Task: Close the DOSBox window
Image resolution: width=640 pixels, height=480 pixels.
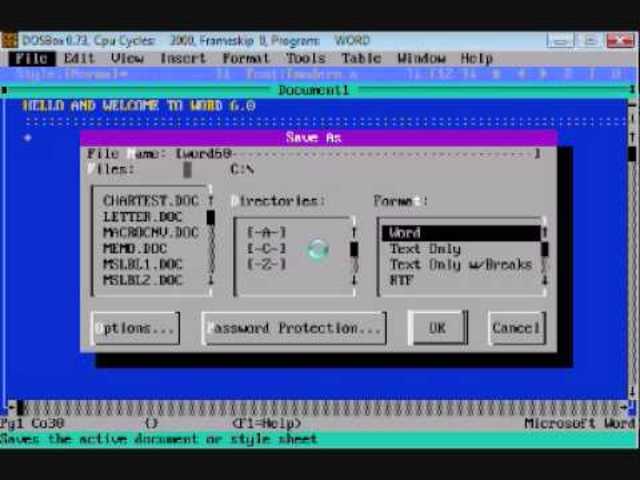Action: tap(620, 40)
